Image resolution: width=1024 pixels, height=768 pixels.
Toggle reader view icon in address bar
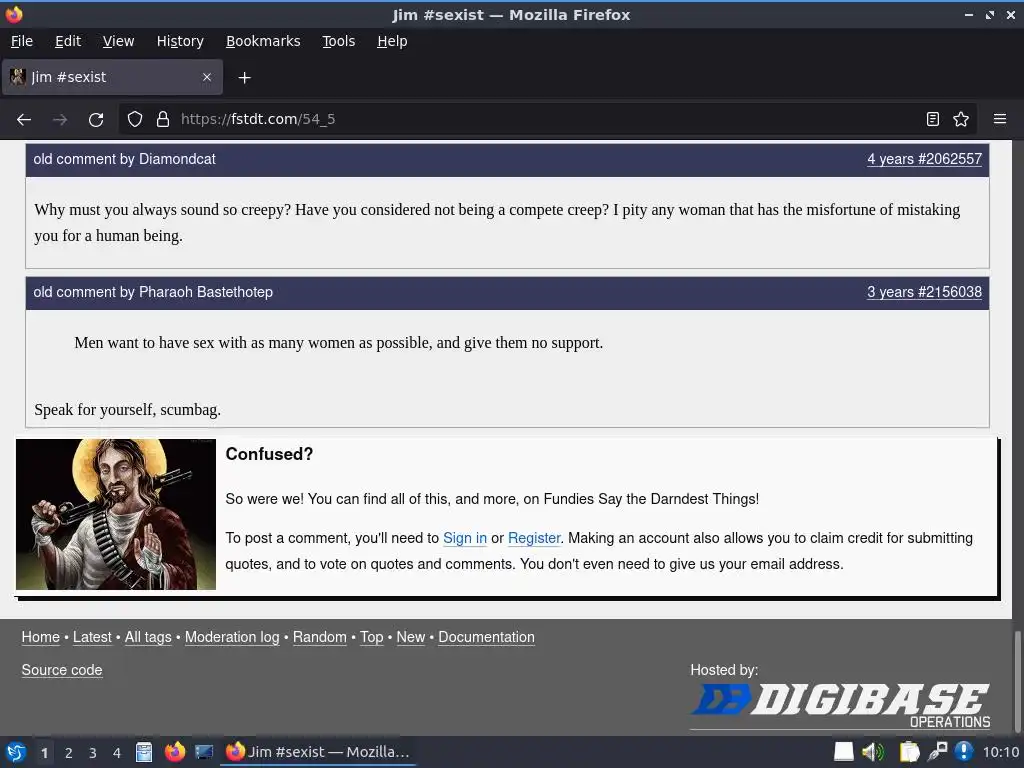coord(933,119)
